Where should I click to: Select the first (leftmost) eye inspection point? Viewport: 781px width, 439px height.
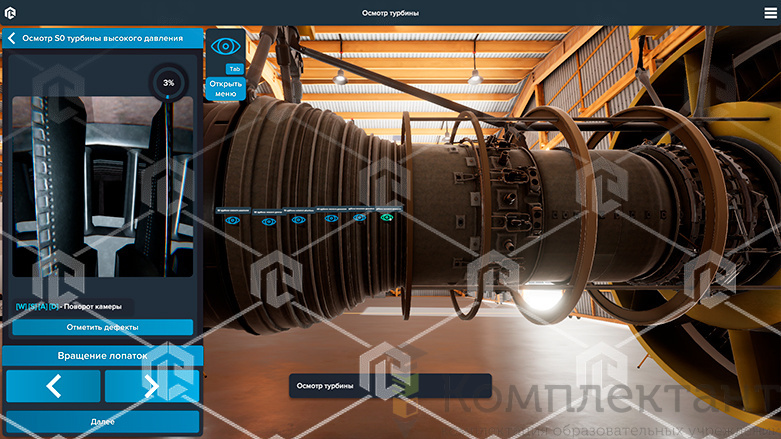tap(231, 220)
